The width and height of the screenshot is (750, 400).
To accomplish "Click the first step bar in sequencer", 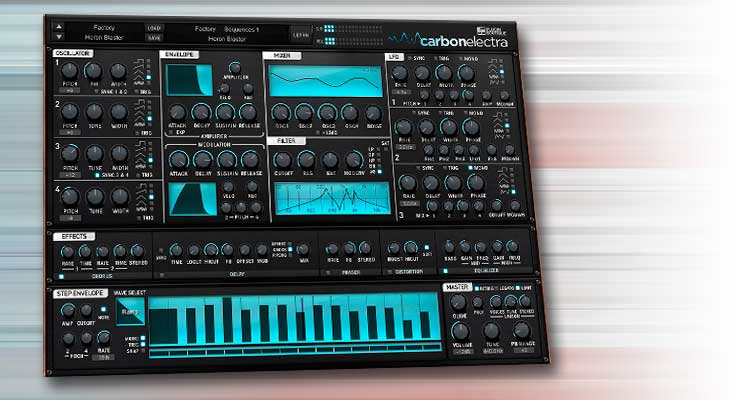I will (x=164, y=326).
